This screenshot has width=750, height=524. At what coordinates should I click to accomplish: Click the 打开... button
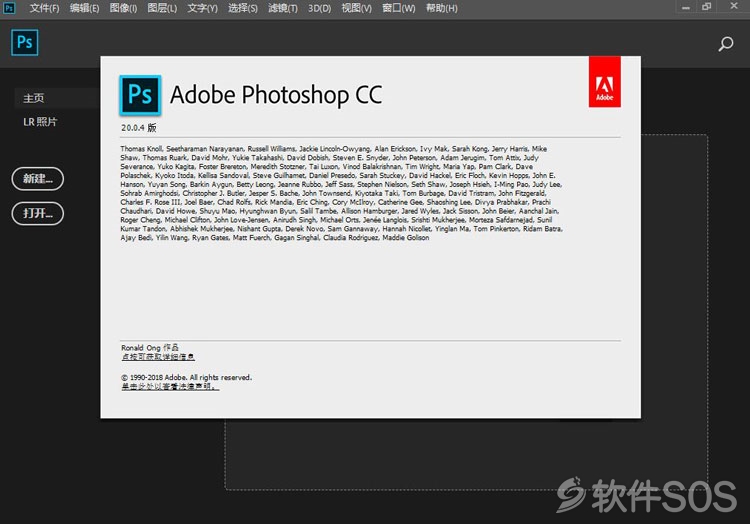point(38,213)
